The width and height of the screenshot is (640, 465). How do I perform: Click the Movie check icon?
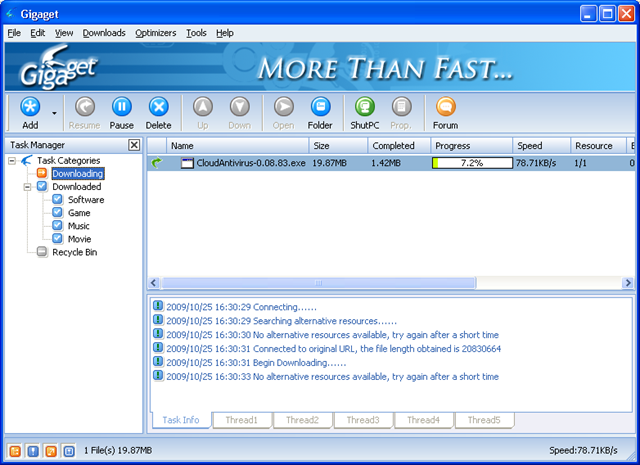pyautogui.click(x=58, y=238)
